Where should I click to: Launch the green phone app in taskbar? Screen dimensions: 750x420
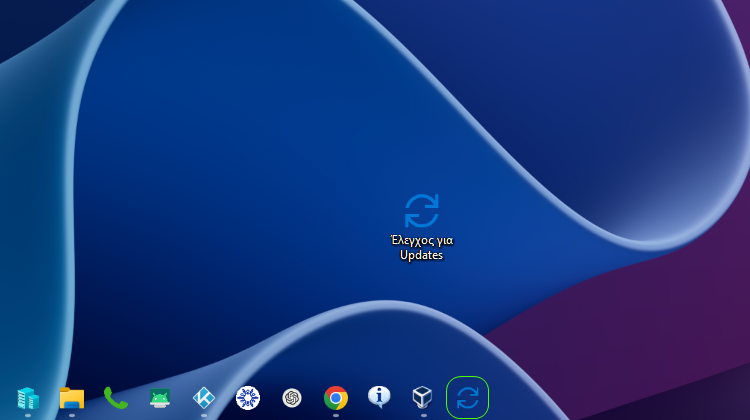[x=116, y=398]
